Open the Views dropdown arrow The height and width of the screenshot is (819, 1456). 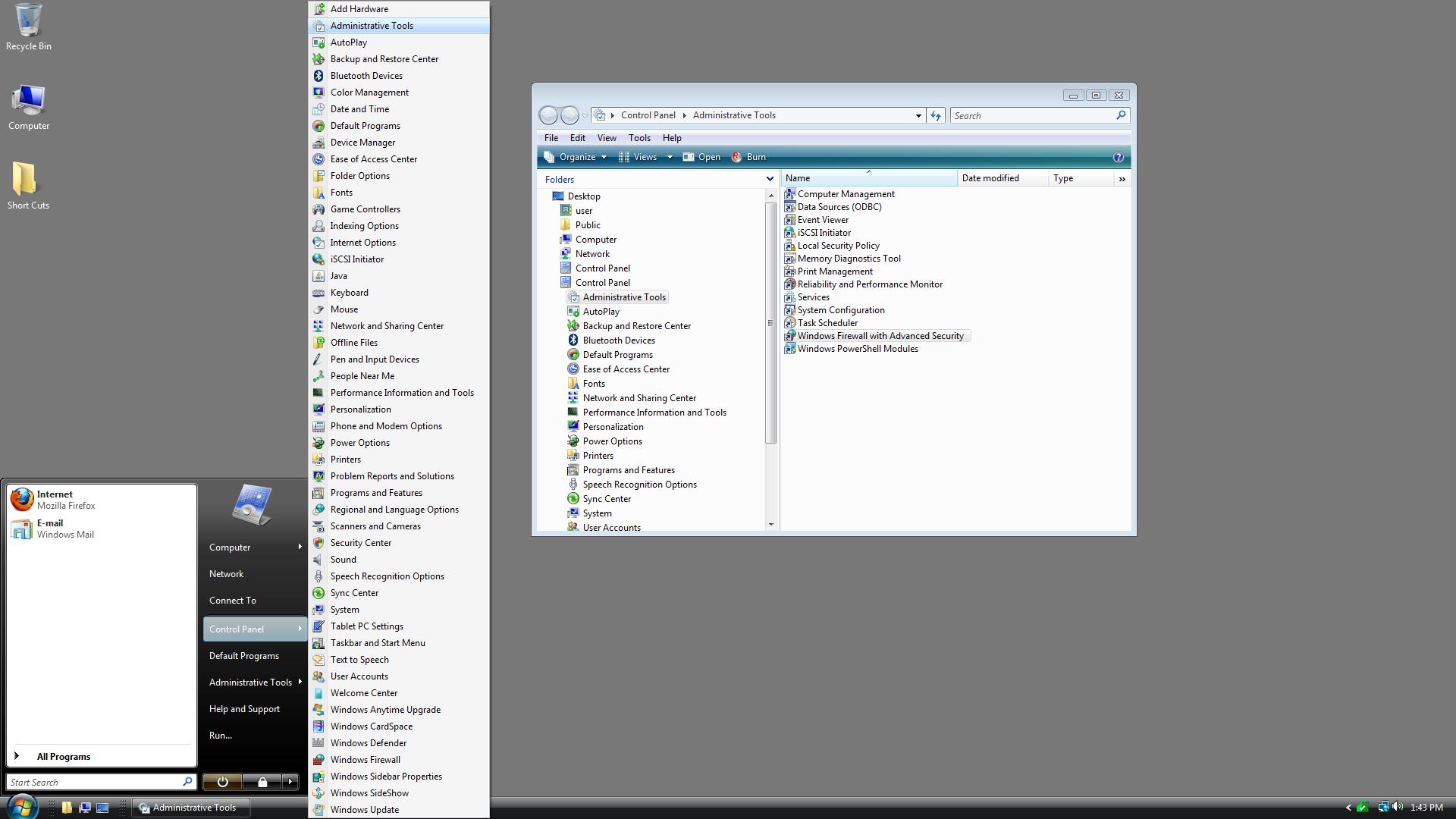click(669, 157)
